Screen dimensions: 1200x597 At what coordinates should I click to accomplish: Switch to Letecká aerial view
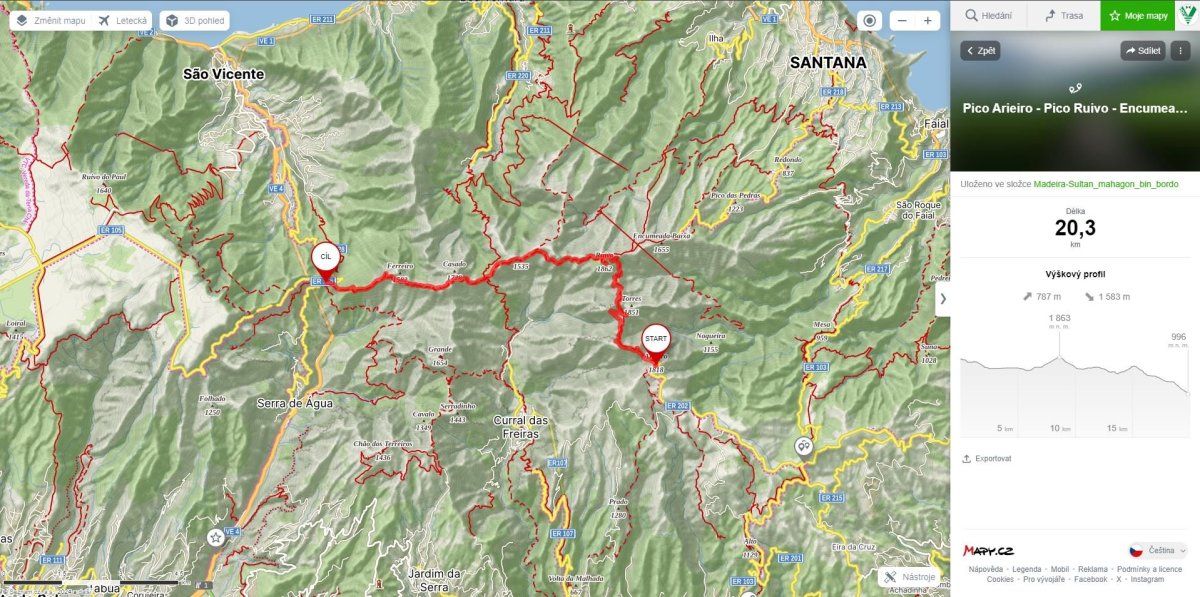[123, 20]
